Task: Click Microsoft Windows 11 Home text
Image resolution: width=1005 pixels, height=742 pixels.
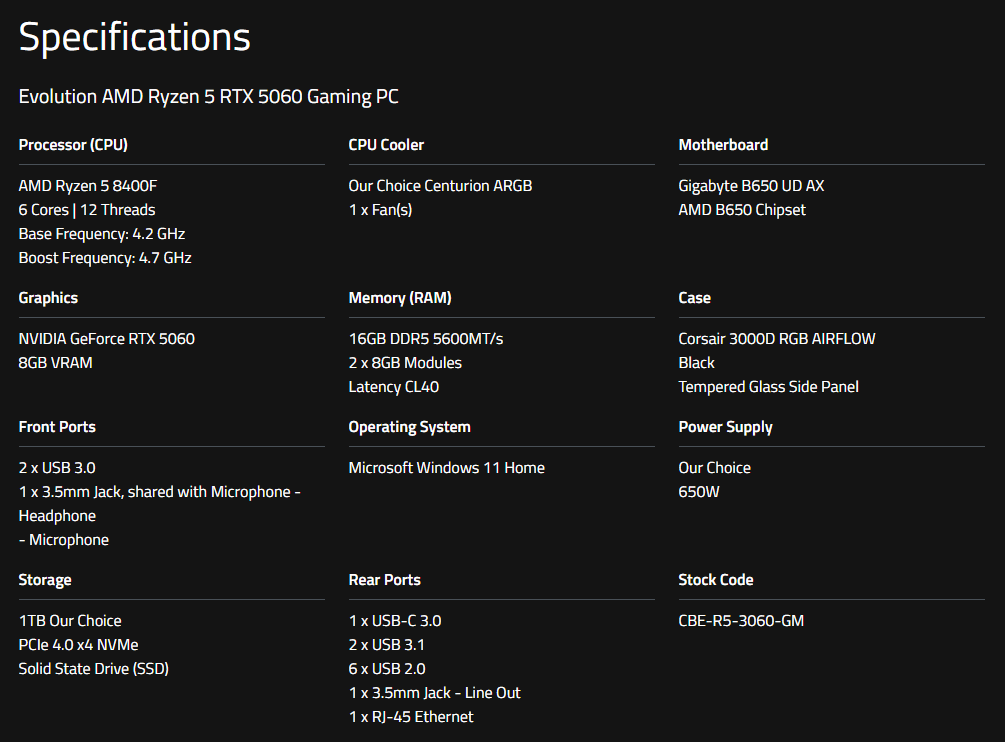Action: (x=447, y=468)
